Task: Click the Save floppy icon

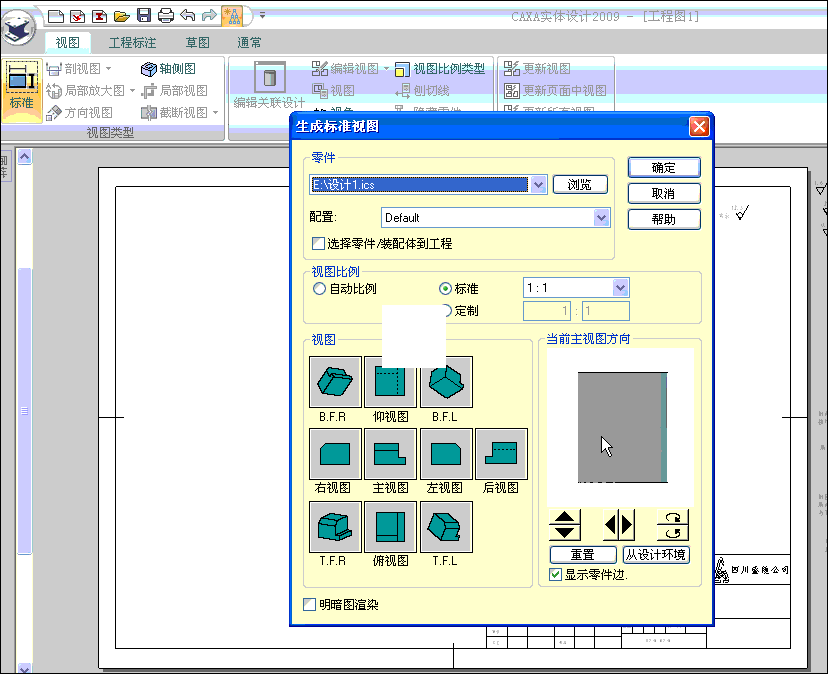Action: [144, 15]
